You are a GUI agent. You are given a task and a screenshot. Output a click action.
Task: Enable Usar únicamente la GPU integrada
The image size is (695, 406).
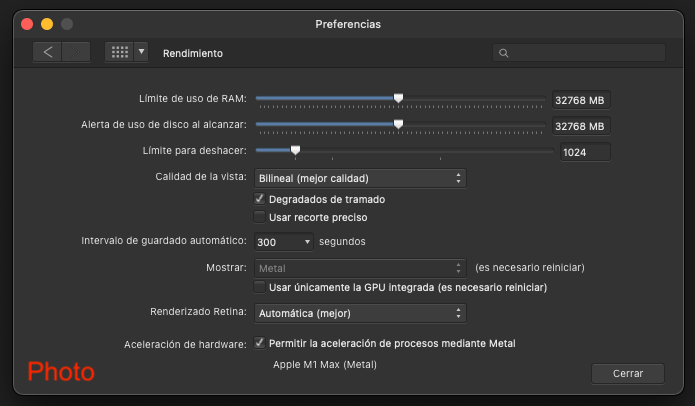259,287
